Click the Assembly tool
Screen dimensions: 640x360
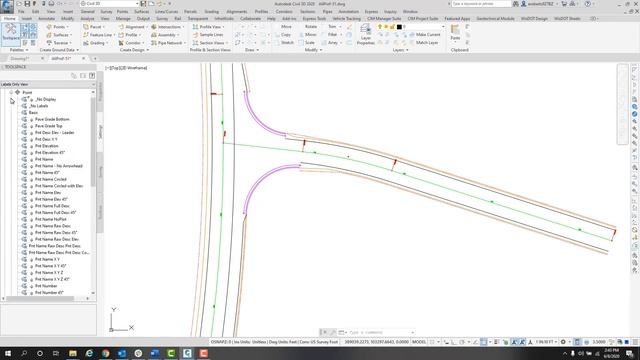164,35
